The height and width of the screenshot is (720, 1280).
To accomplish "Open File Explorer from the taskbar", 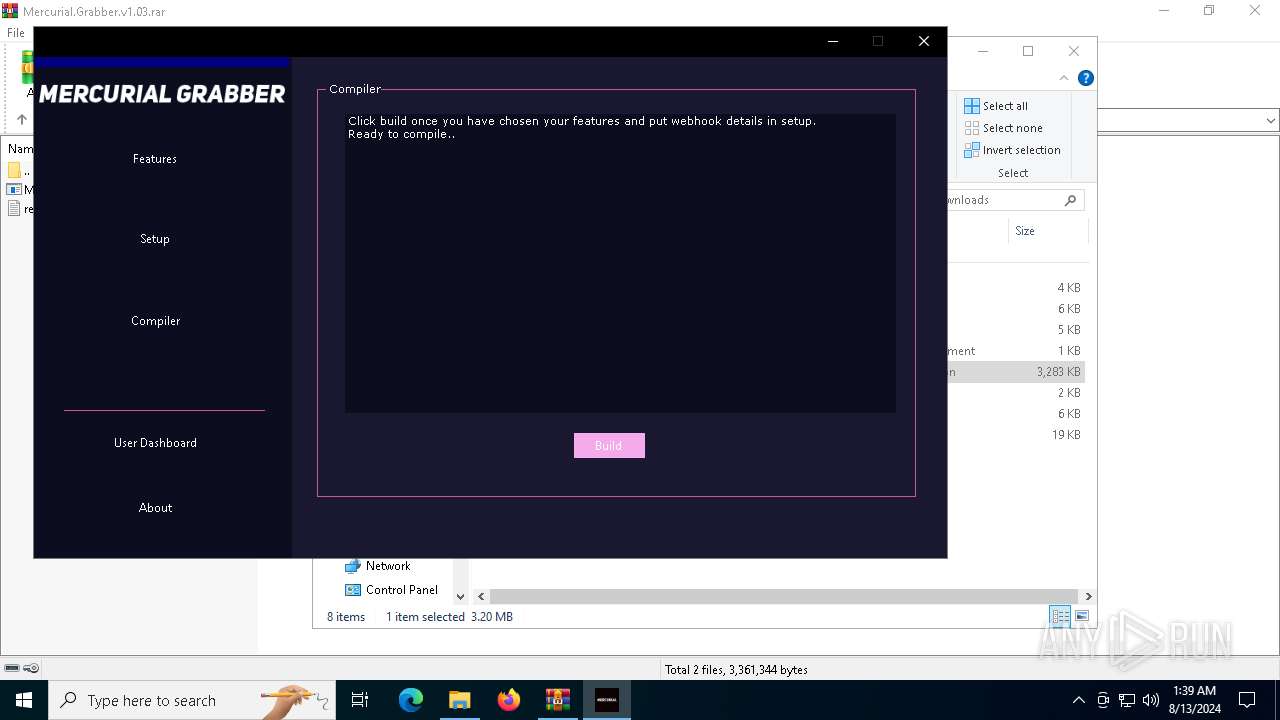I will point(460,700).
